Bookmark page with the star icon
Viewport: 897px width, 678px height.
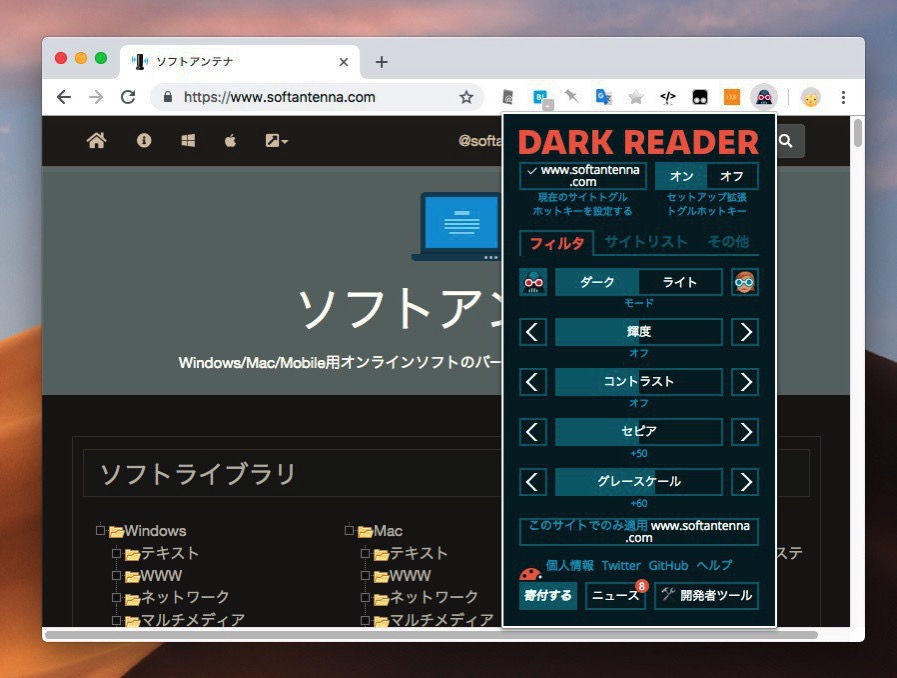466,97
